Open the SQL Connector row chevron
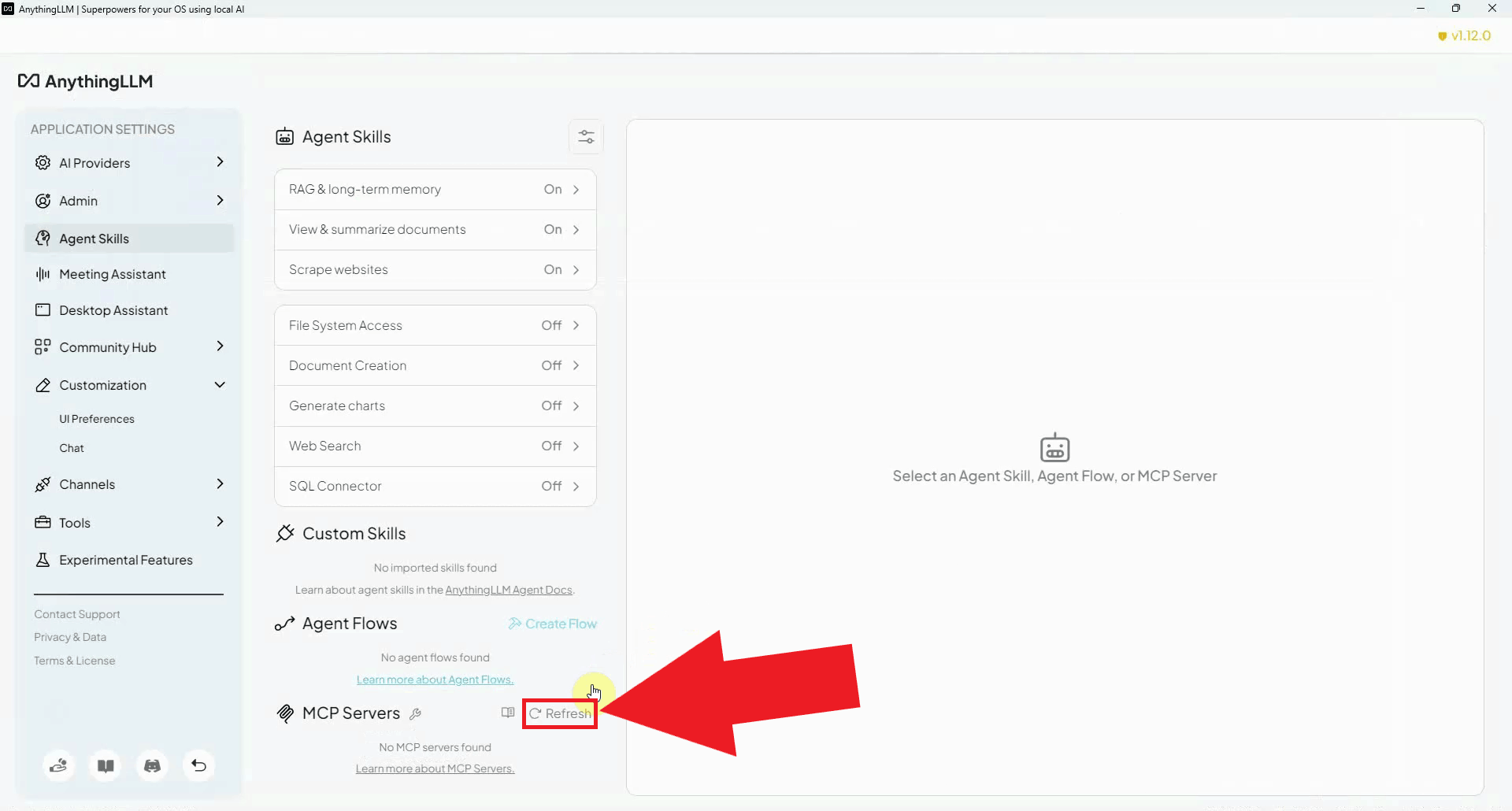 [x=576, y=487]
